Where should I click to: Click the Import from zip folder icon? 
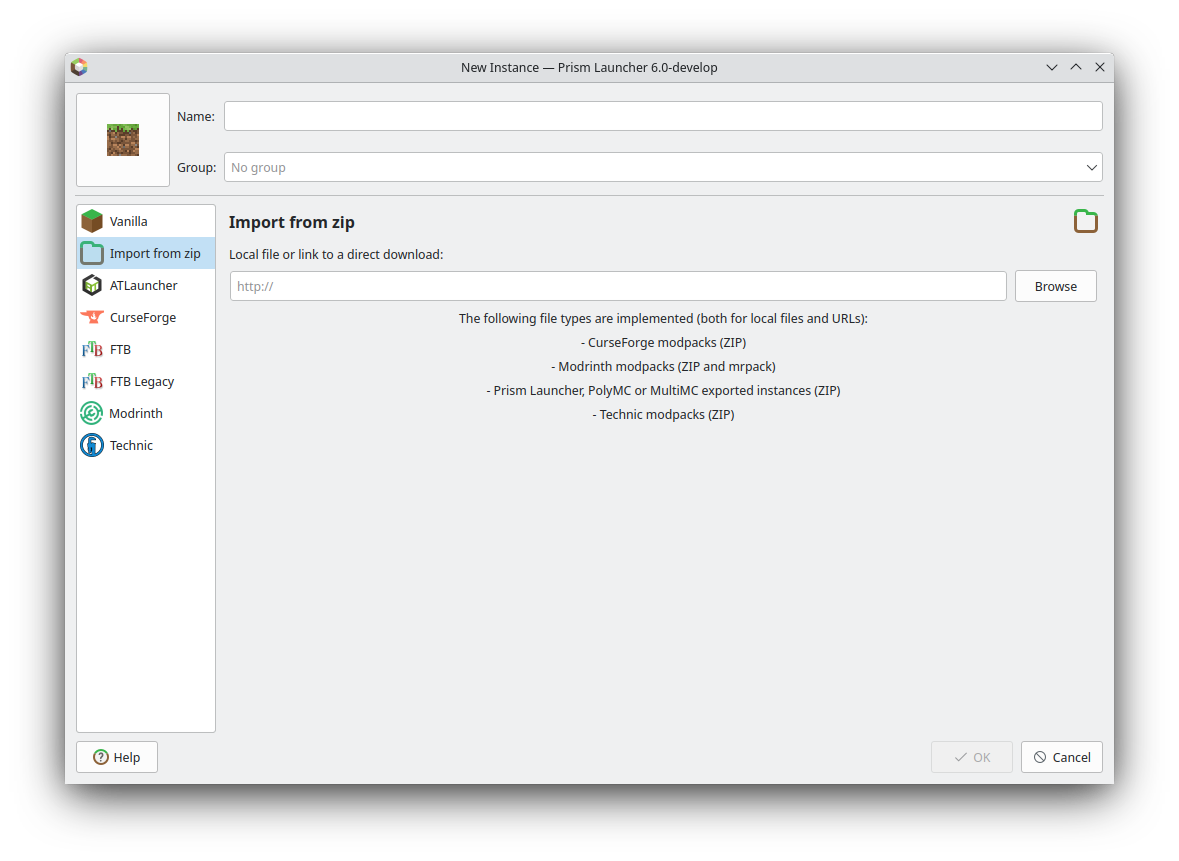pyautogui.click(x=92, y=252)
